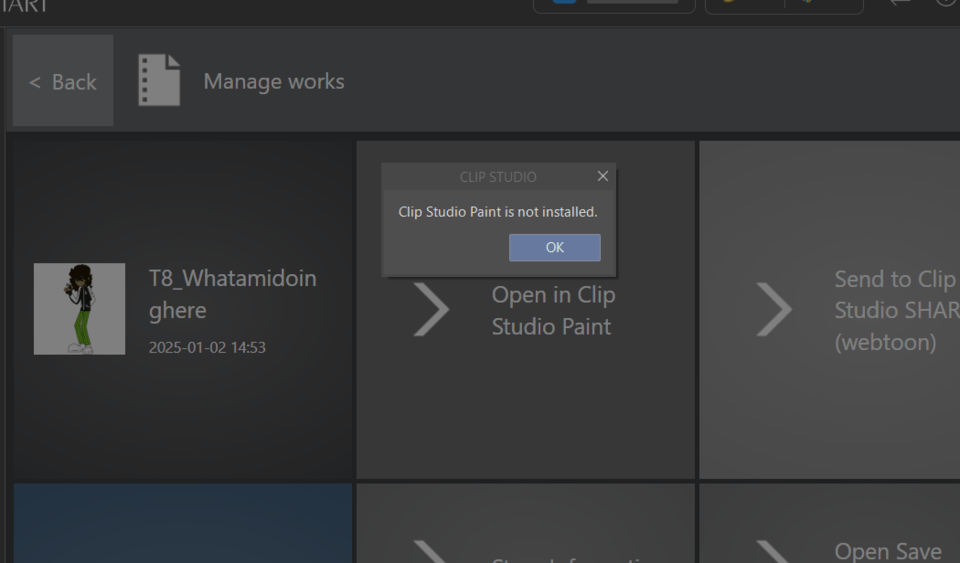Image resolution: width=960 pixels, height=563 pixels.
Task: Click the Manage works film document icon
Action: (159, 80)
